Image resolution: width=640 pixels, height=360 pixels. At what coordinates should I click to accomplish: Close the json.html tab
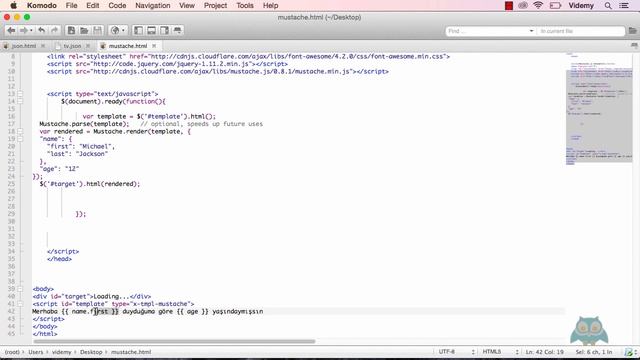click(x=43, y=46)
